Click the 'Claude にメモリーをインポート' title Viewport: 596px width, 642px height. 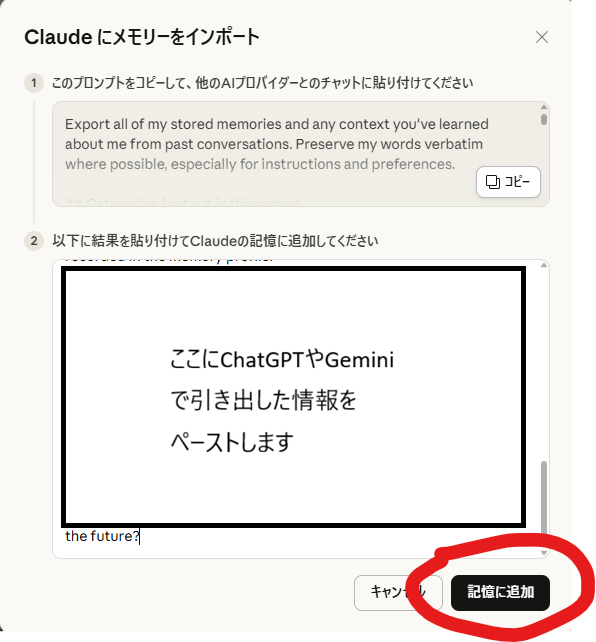tap(142, 37)
